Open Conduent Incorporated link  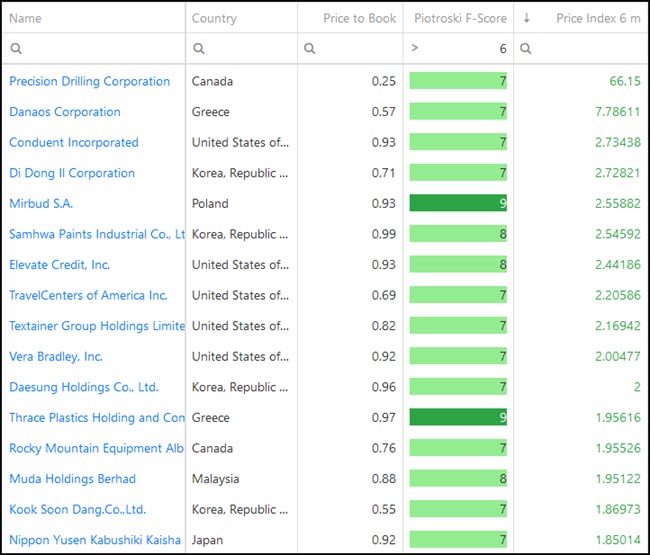point(74,143)
